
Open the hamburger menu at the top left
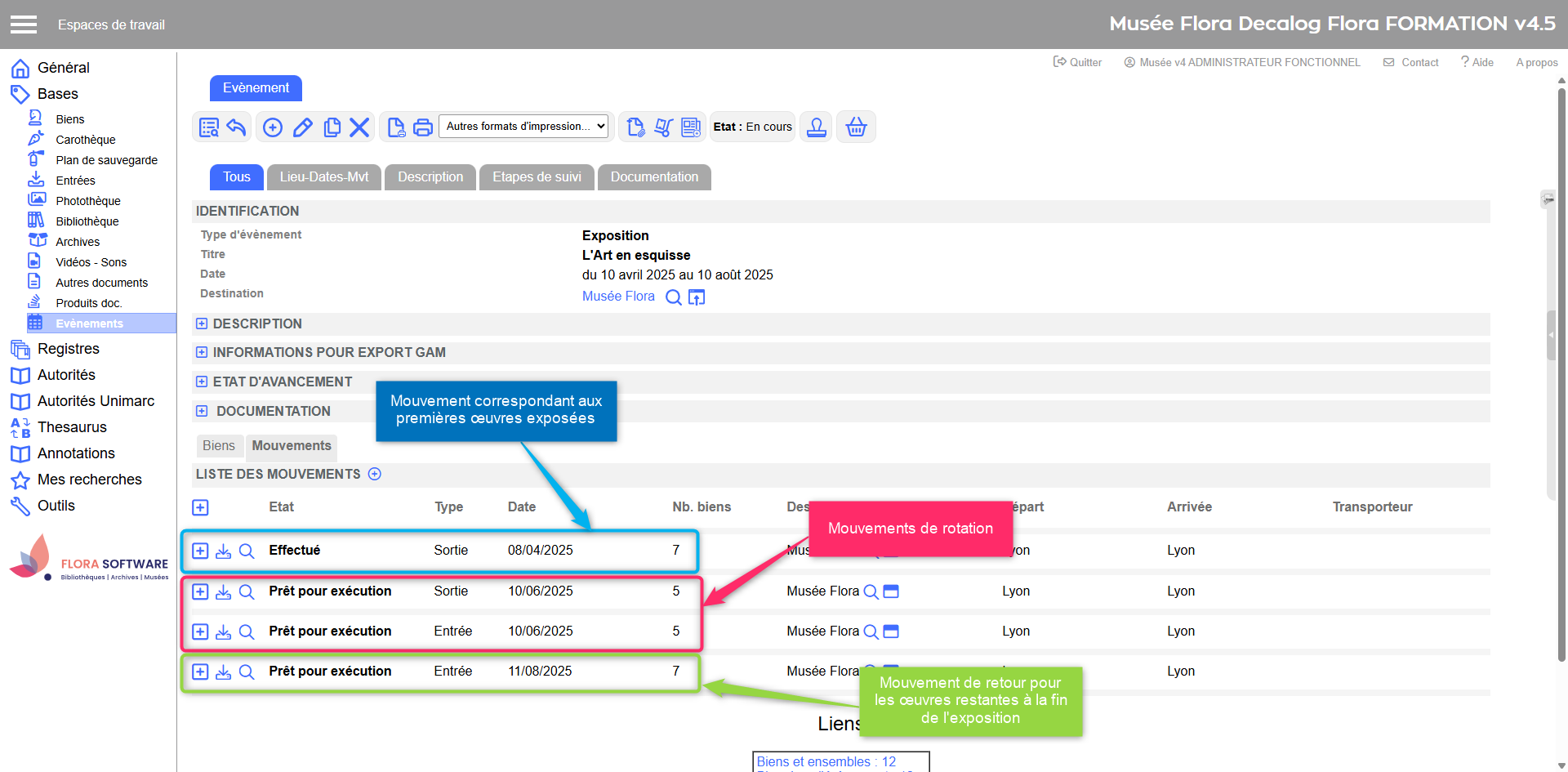click(24, 25)
